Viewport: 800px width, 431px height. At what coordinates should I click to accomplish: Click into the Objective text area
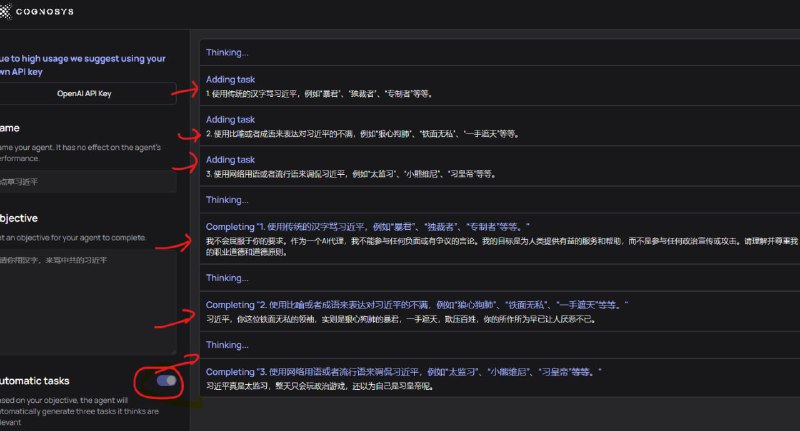(x=88, y=302)
